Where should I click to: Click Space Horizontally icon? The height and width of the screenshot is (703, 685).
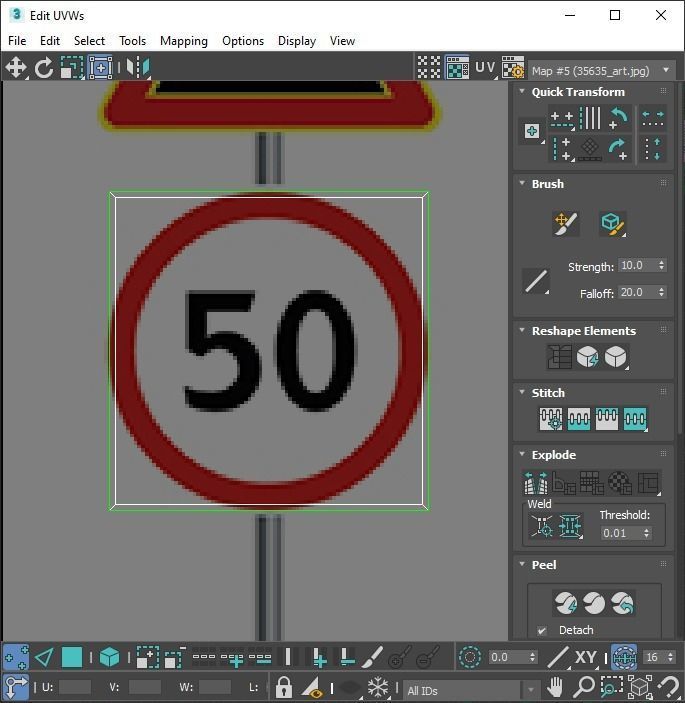(x=652, y=119)
